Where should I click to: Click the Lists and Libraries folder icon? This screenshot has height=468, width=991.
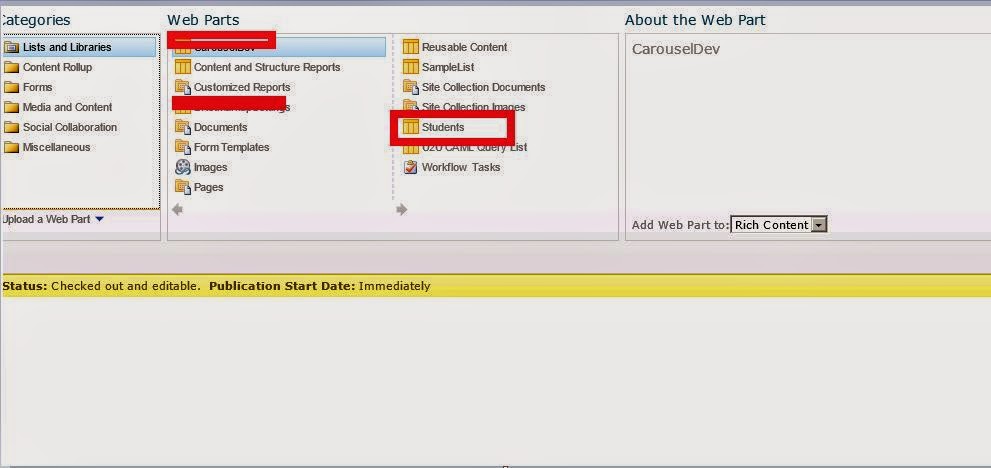pos(11,47)
